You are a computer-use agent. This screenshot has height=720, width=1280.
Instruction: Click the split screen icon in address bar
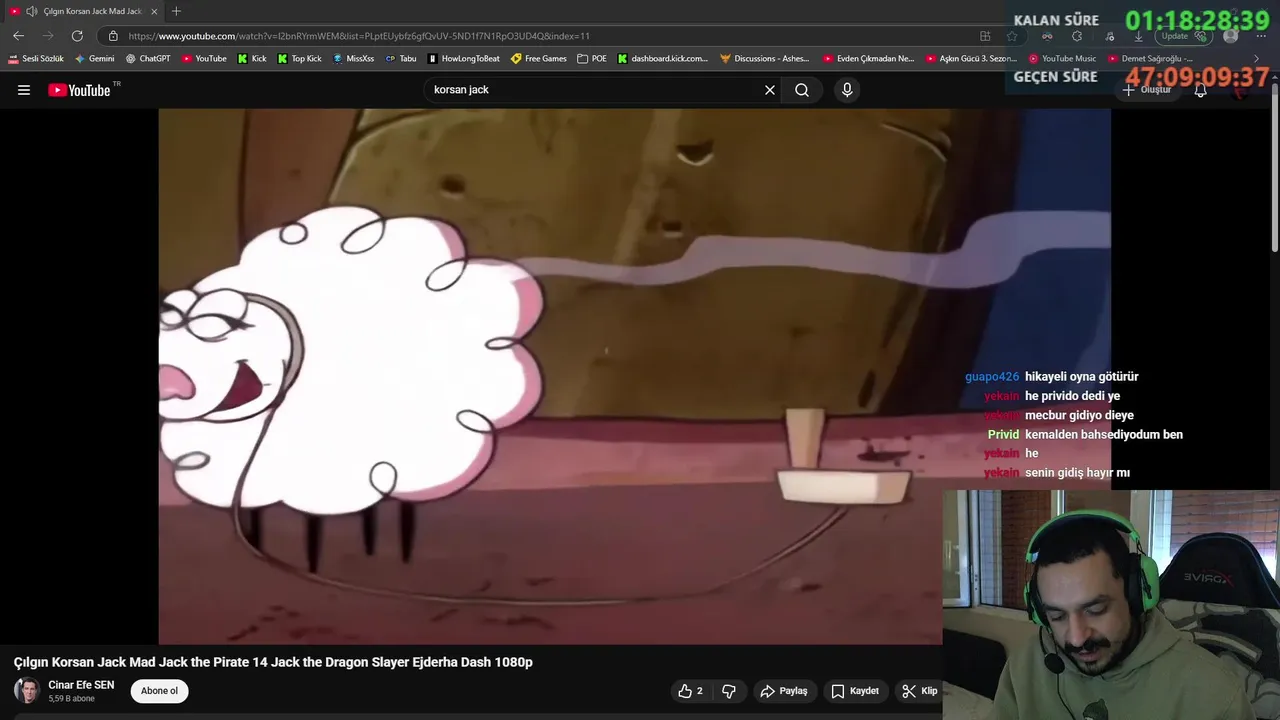click(x=985, y=36)
